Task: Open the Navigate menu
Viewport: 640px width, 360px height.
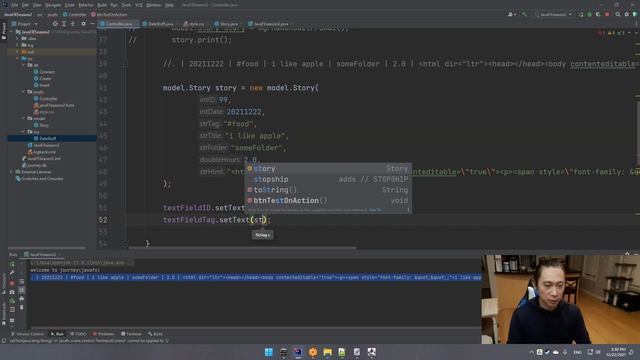Action: (x=53, y=5)
